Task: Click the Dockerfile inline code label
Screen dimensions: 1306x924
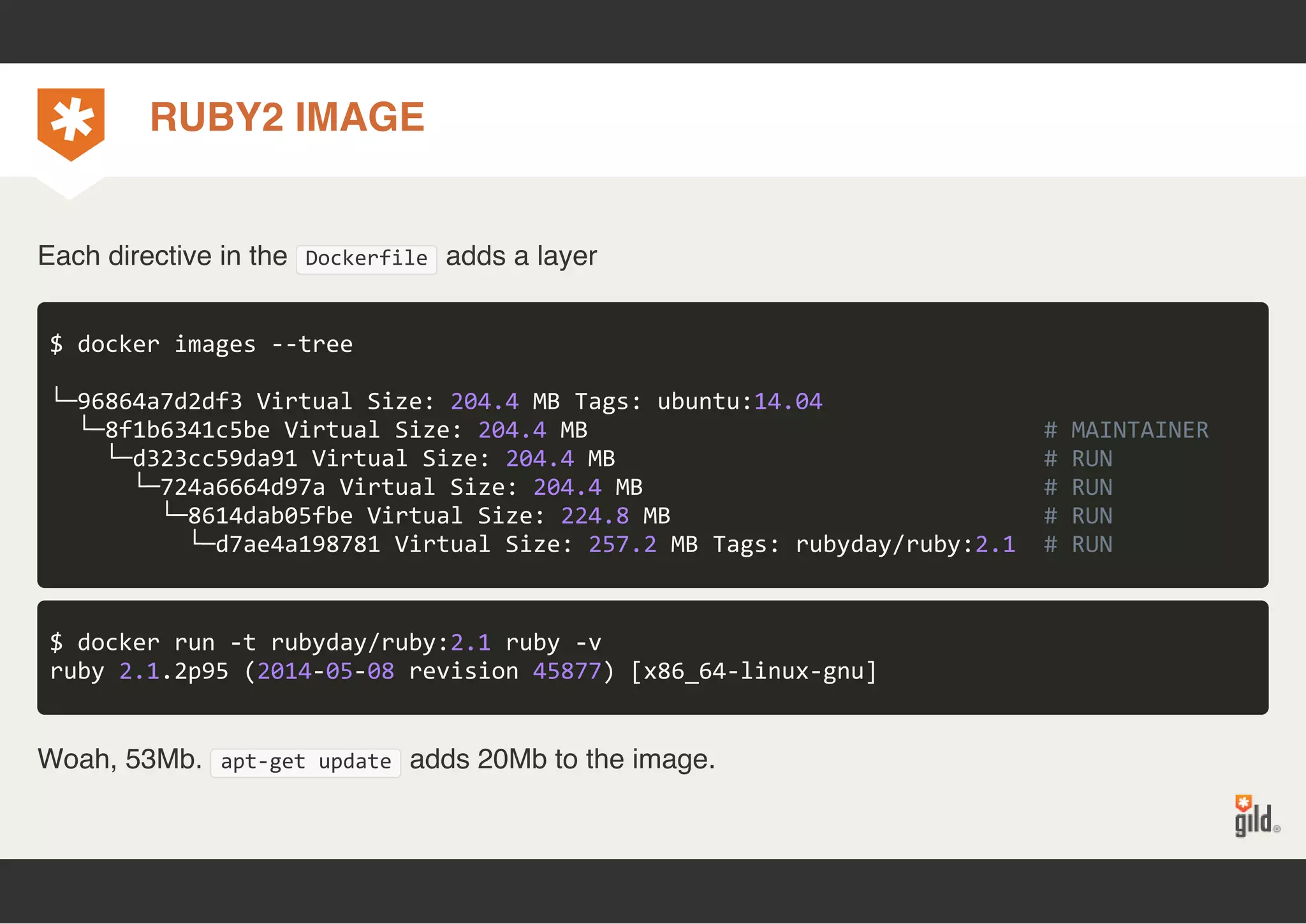Action: [366, 259]
